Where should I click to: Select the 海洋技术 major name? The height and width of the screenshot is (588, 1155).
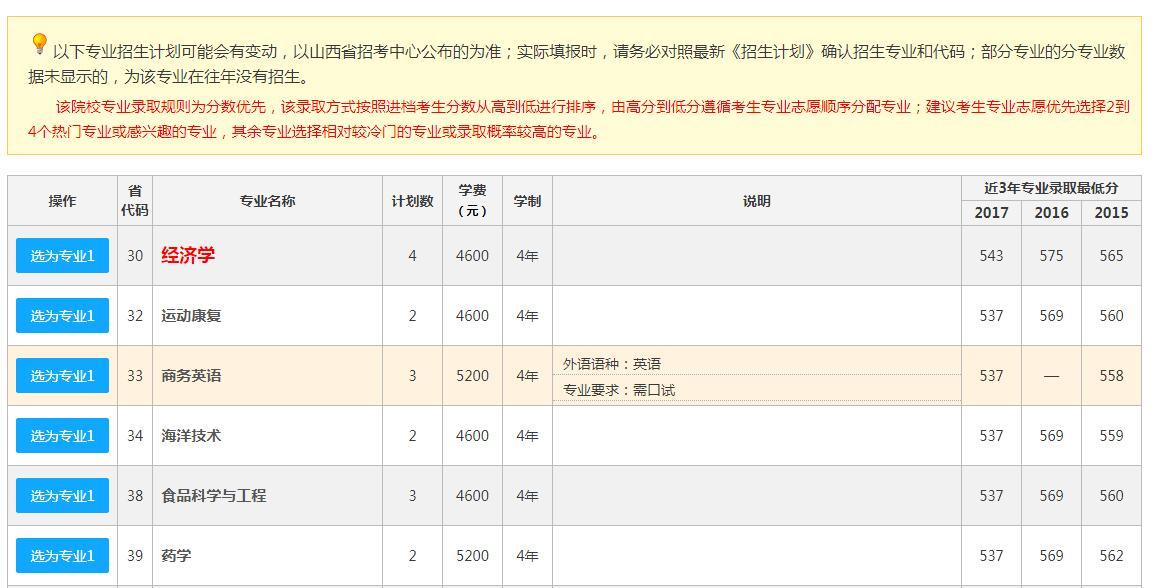click(191, 436)
